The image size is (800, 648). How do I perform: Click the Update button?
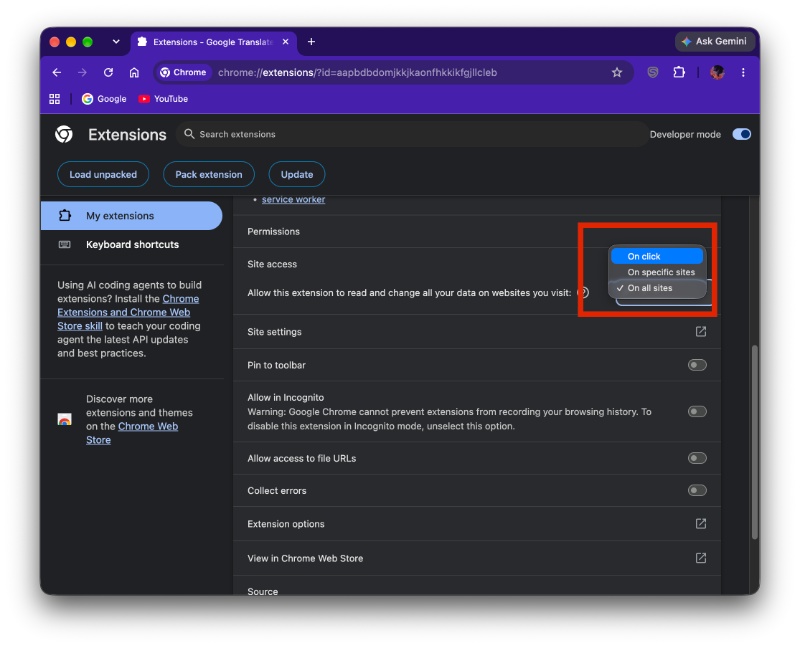(x=297, y=175)
